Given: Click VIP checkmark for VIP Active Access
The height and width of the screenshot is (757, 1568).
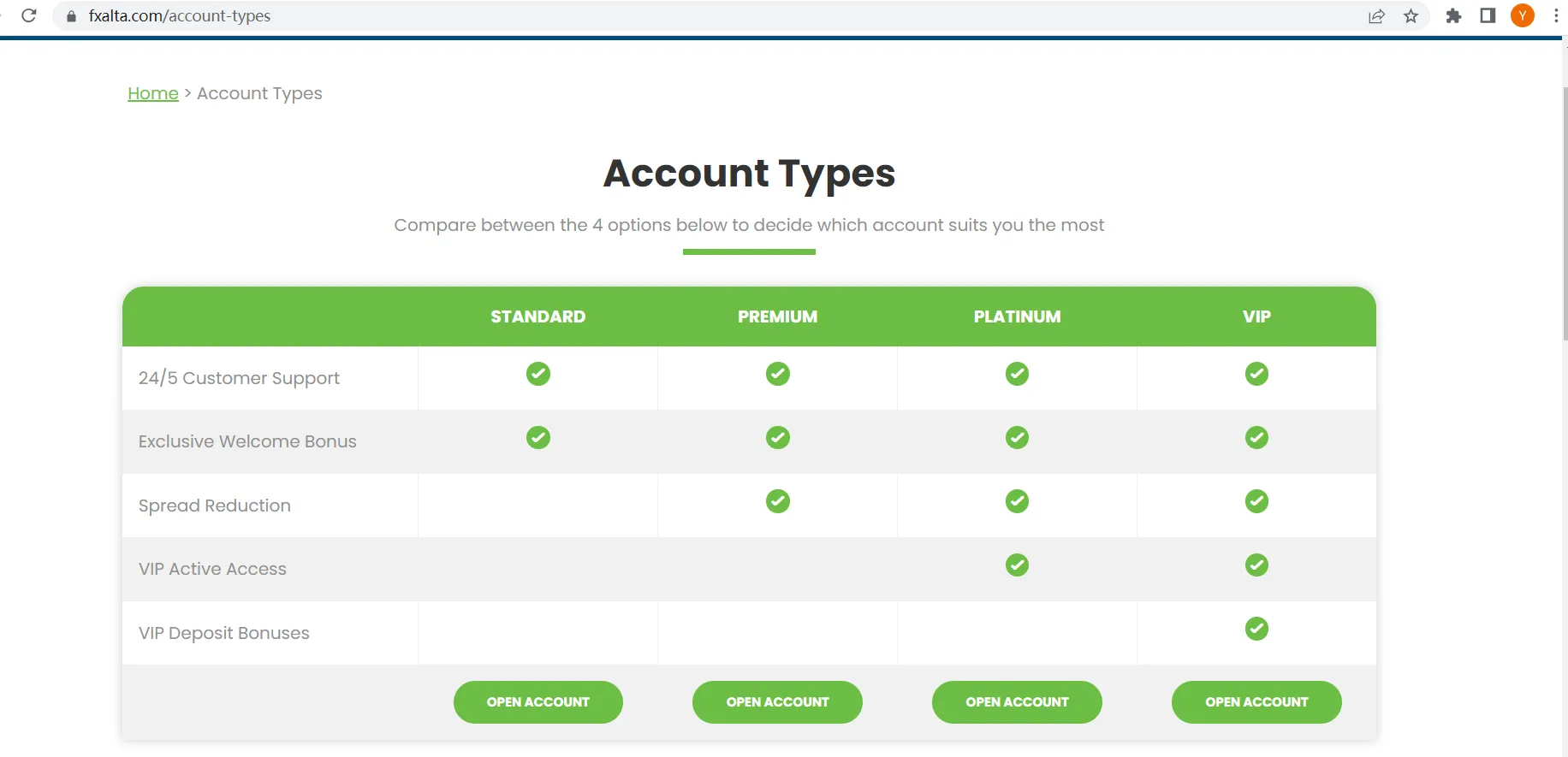Looking at the screenshot, I should pyautogui.click(x=1256, y=565).
